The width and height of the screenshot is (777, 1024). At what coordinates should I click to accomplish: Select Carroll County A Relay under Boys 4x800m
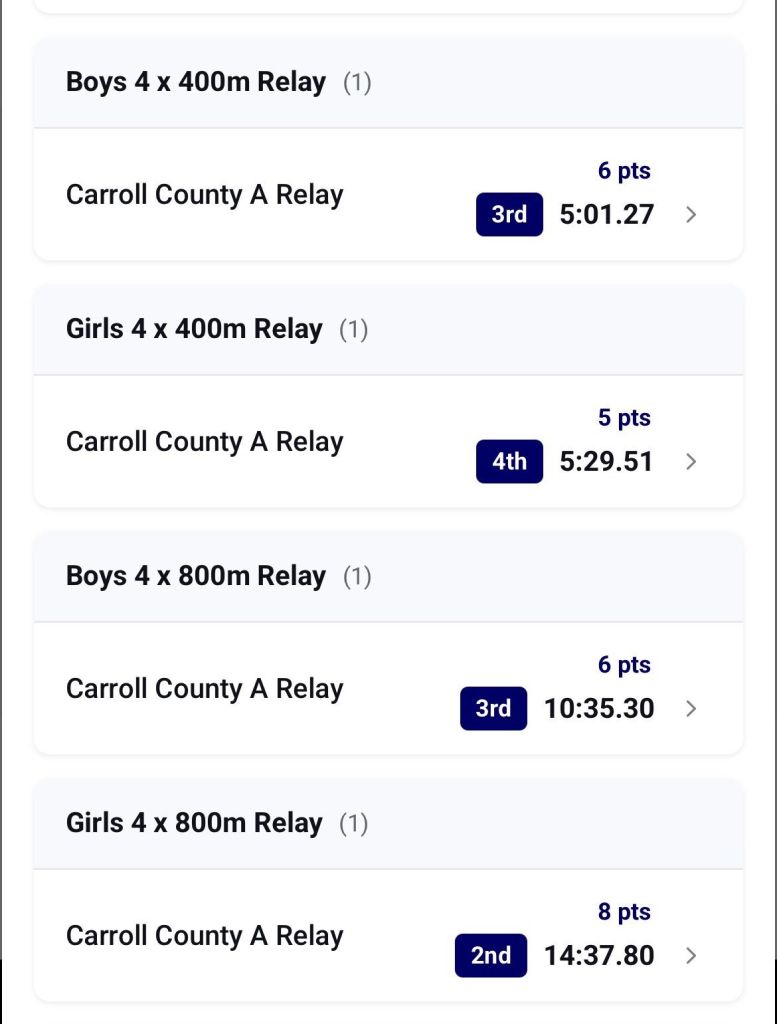204,689
